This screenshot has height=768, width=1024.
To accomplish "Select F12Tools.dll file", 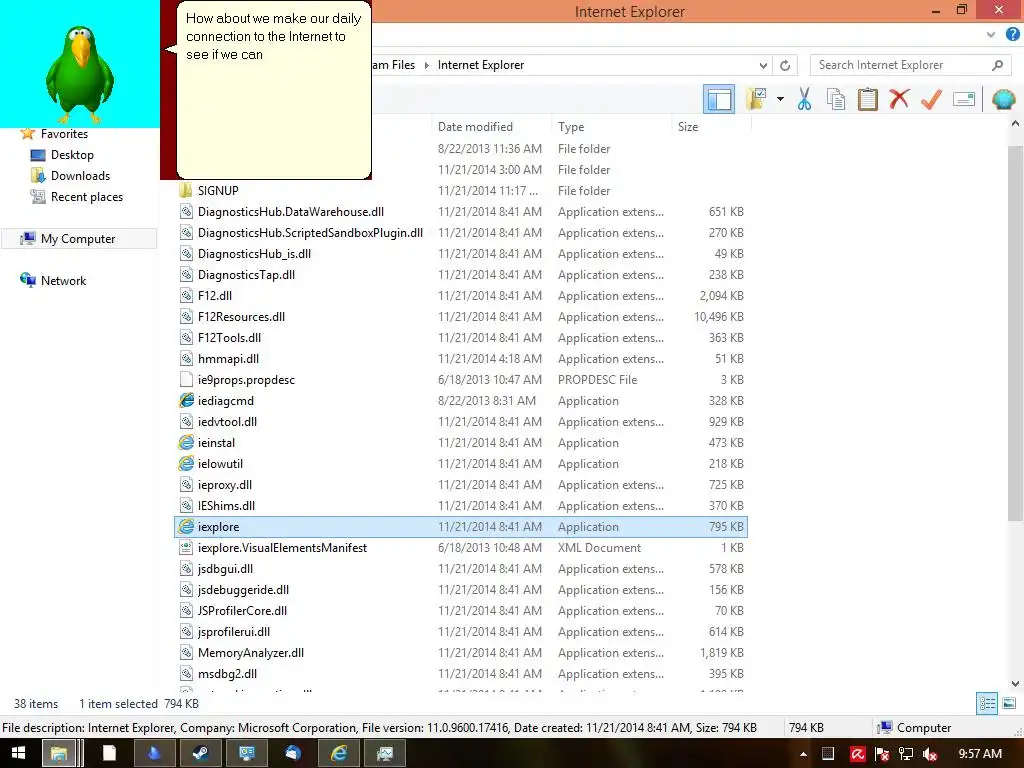I will (461, 338).
